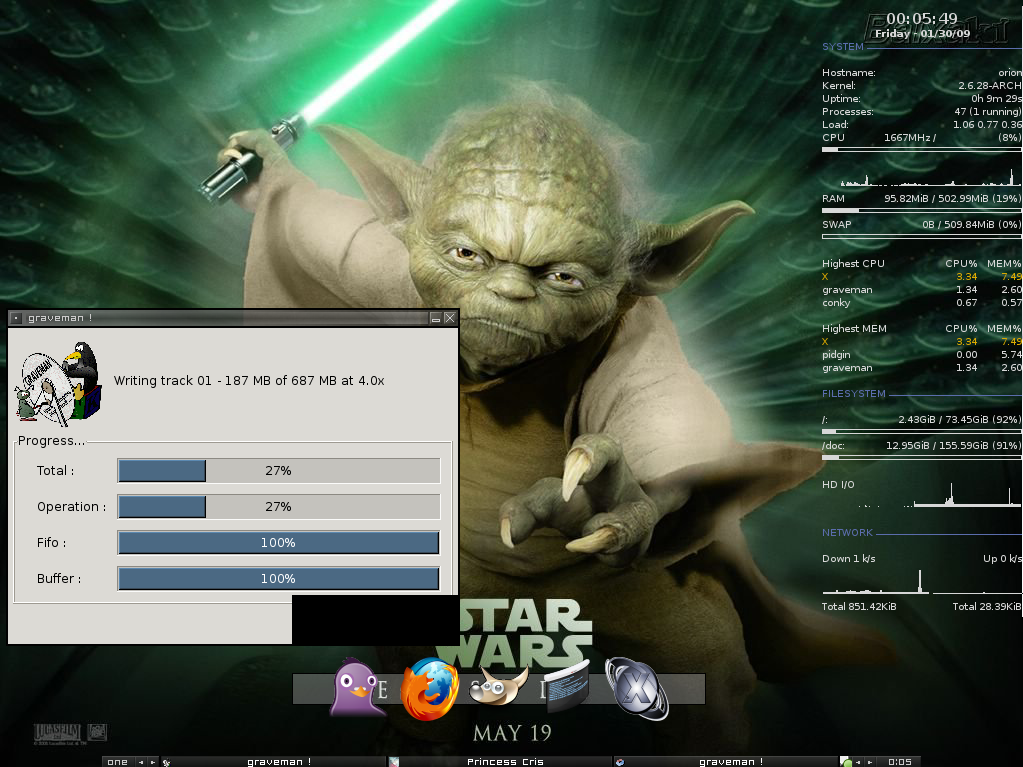Screen dimensions: 1023x767
Task: Select the first graveman ! taskbar entry
Action: tap(273, 762)
